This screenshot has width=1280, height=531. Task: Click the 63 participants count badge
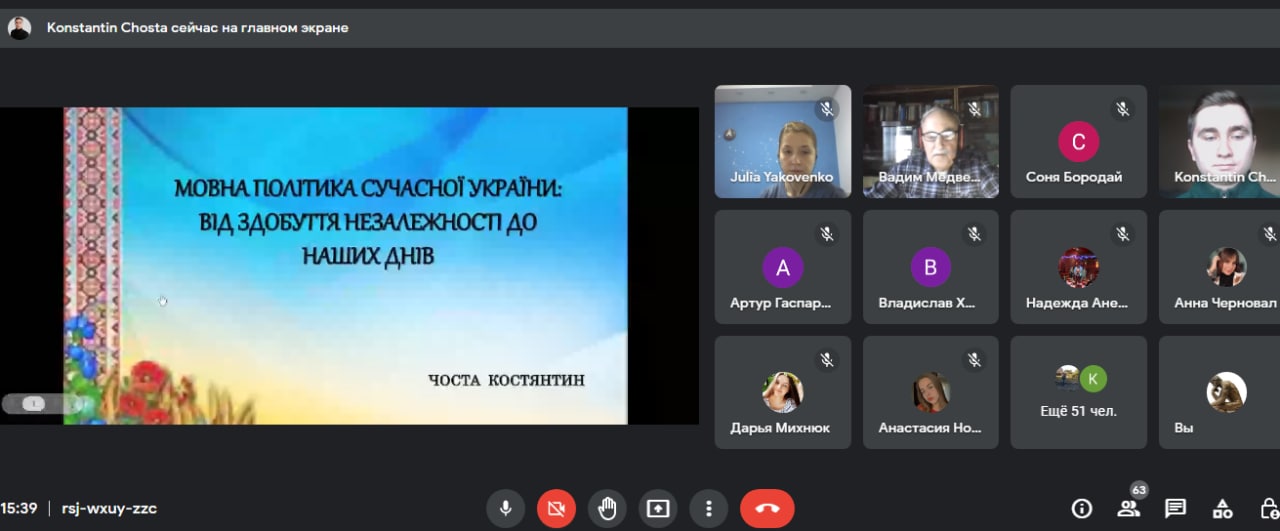point(1139,490)
